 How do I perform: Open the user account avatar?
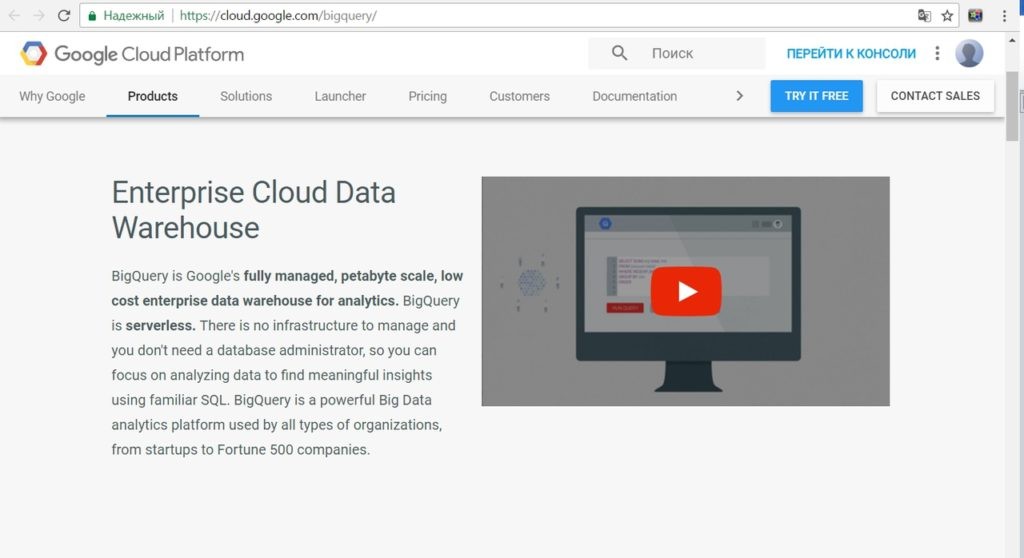[969, 54]
